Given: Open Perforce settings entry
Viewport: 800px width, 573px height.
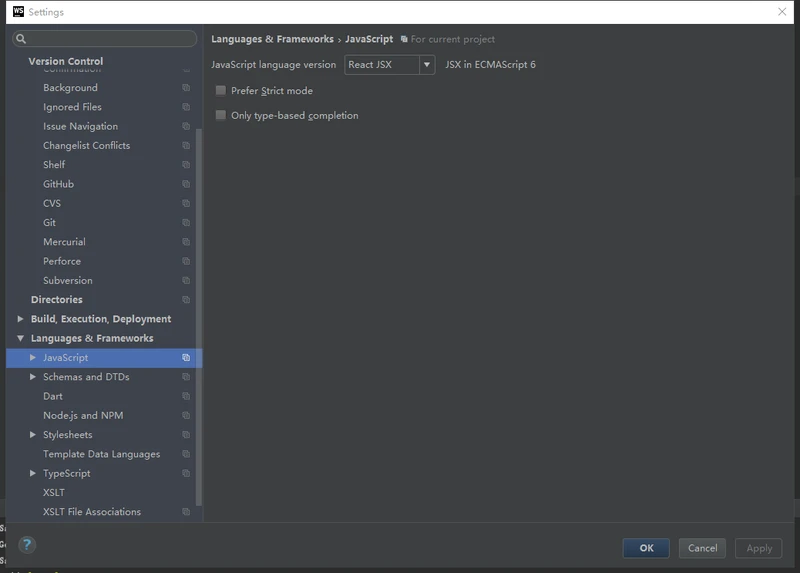Looking at the screenshot, I should click(x=62, y=261).
